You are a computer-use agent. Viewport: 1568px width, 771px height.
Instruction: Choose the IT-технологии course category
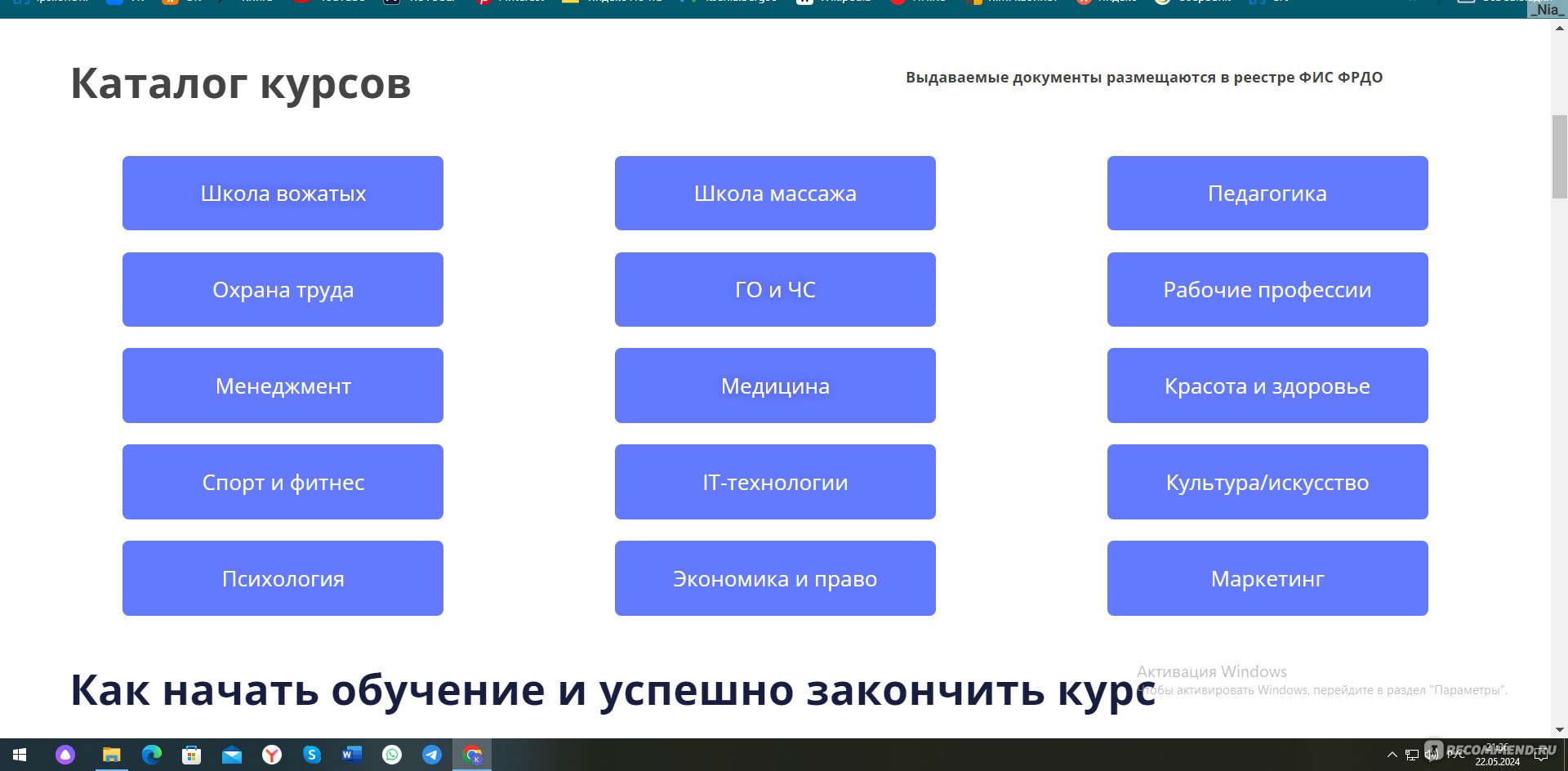(x=775, y=482)
